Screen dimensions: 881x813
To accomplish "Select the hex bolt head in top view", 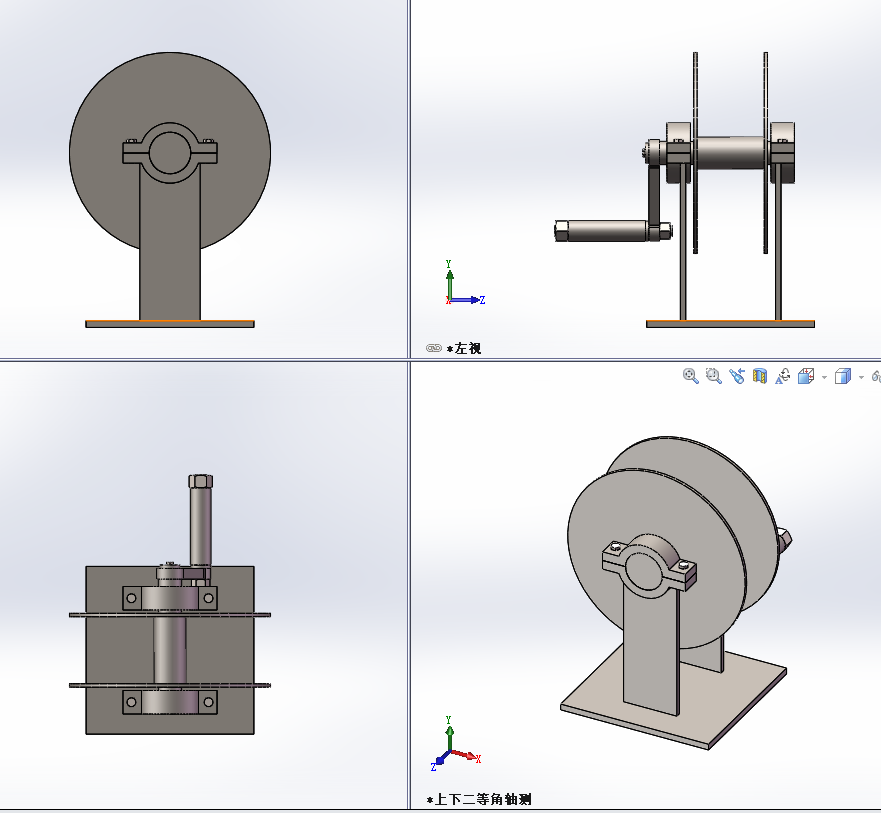I will click(201, 482).
